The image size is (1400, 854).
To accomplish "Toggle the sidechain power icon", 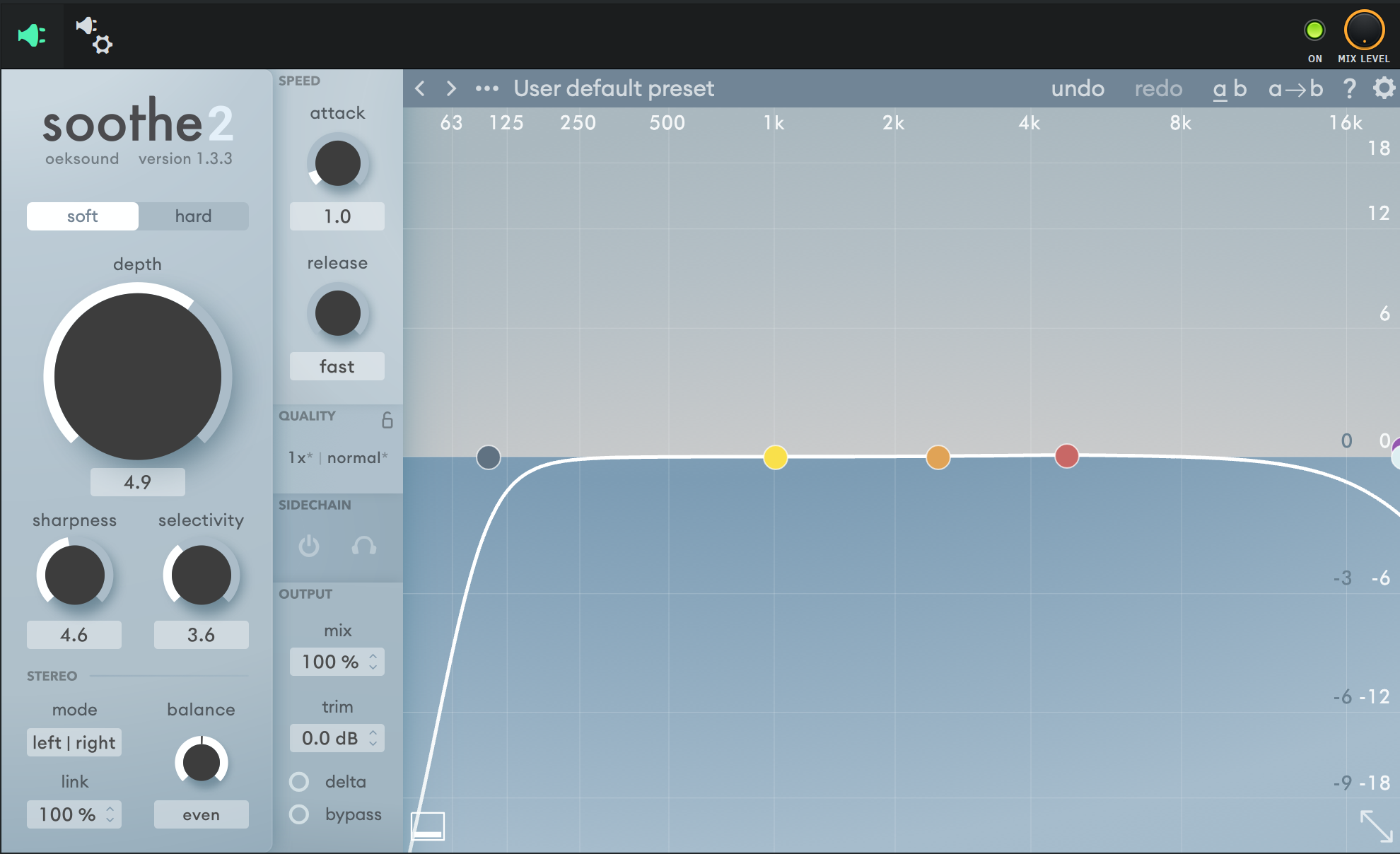I will 309,546.
